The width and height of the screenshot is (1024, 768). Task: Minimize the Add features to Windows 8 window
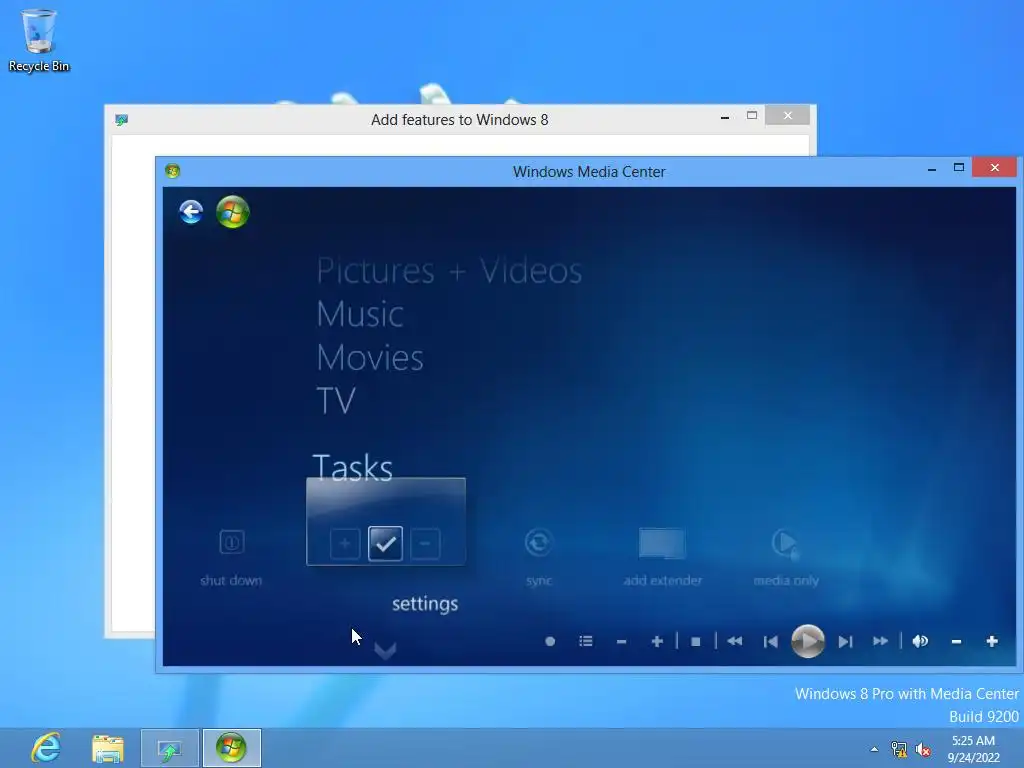(724, 117)
